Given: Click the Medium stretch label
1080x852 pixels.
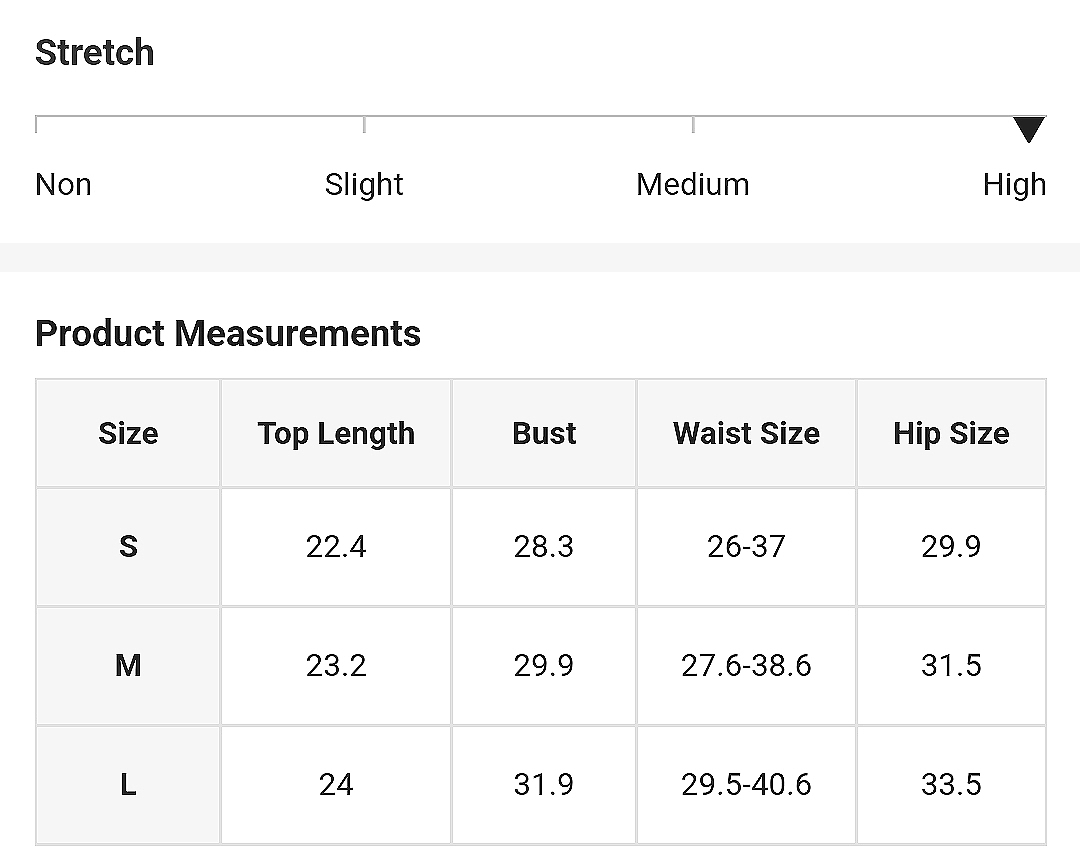Looking at the screenshot, I should (x=692, y=185).
